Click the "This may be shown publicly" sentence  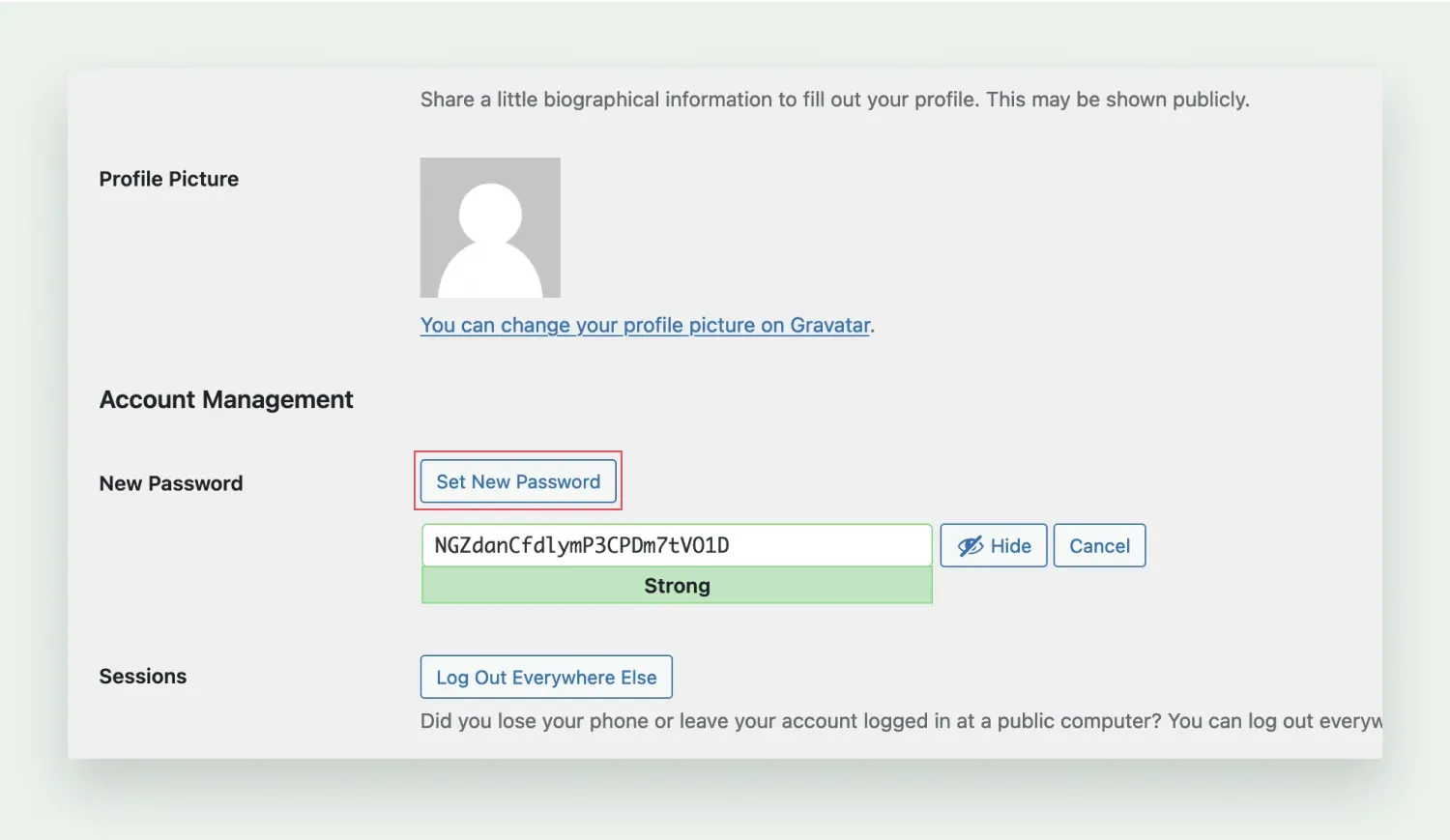1117,100
